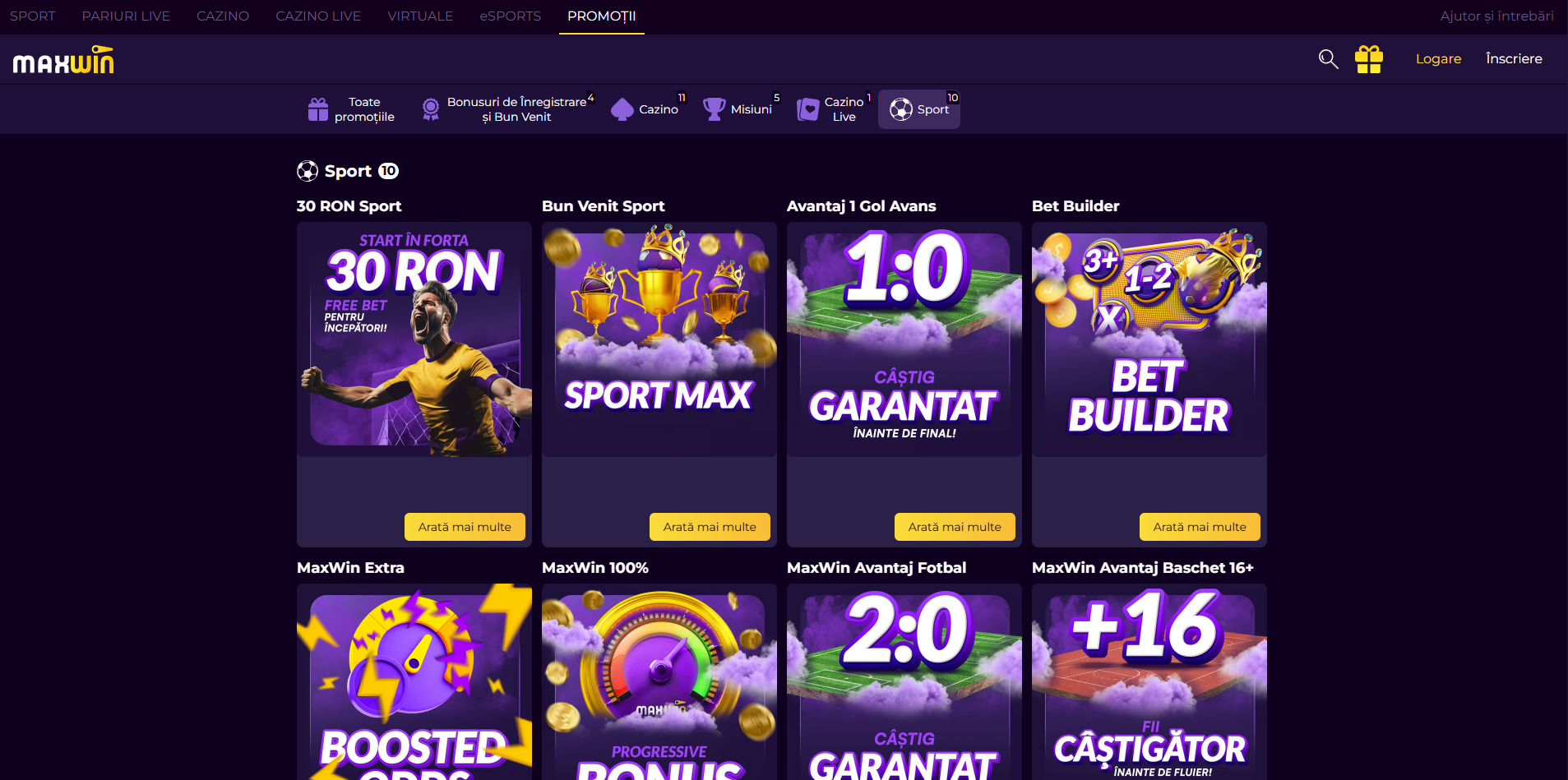This screenshot has height=780, width=1568.
Task: Show more about 30 RON Sport
Action: pyautogui.click(x=465, y=527)
